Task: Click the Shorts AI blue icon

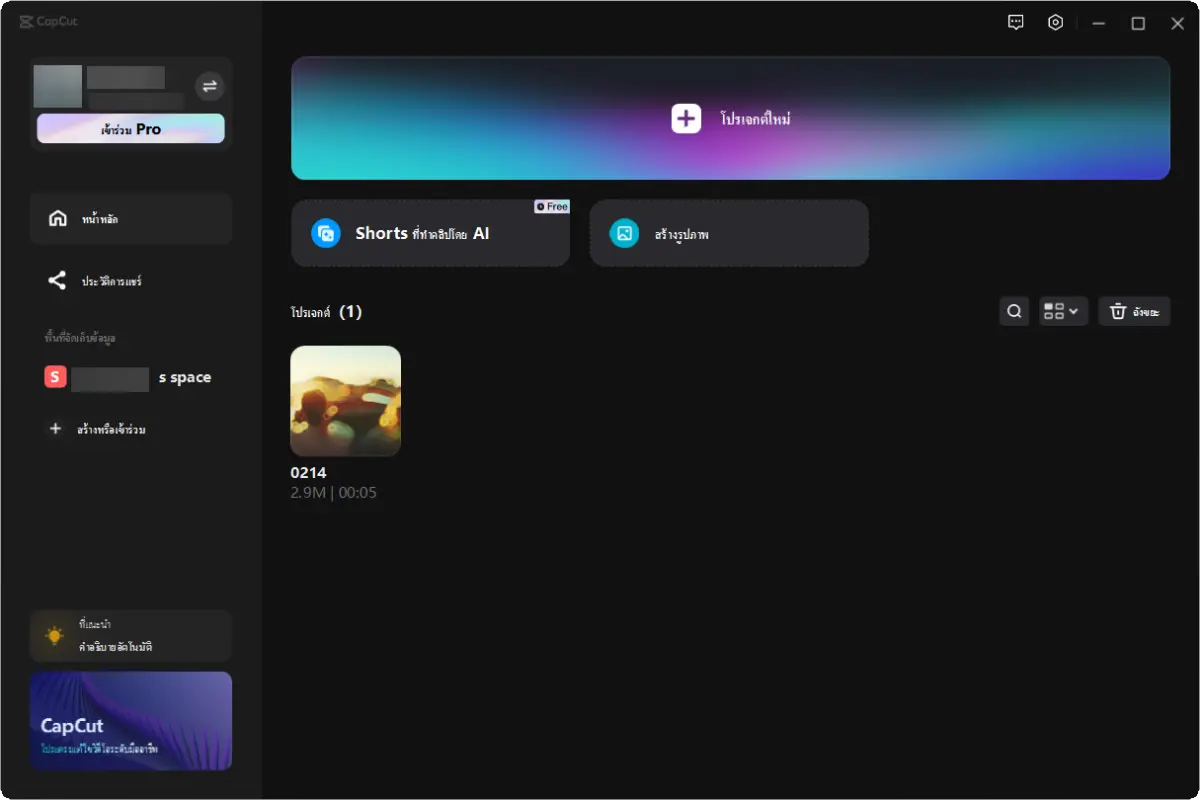Action: tap(326, 234)
